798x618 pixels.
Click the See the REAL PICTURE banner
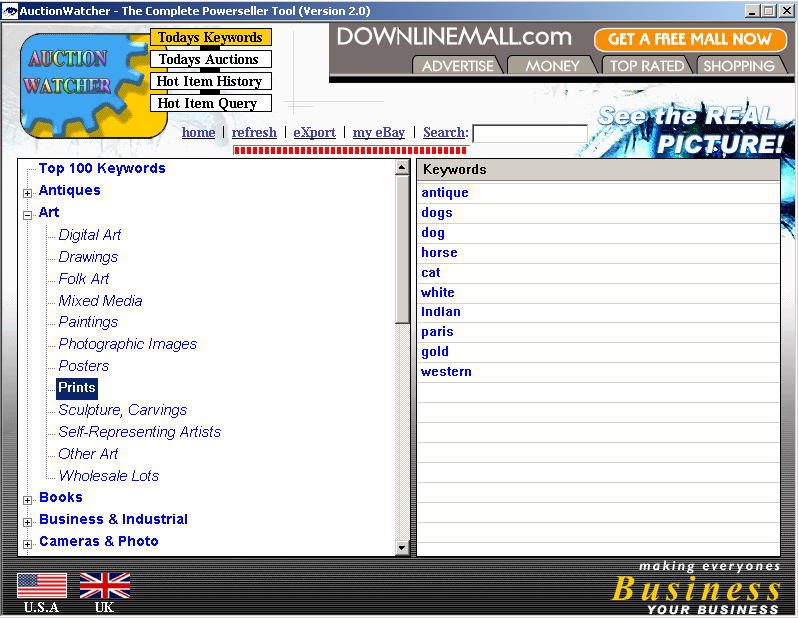click(x=692, y=130)
